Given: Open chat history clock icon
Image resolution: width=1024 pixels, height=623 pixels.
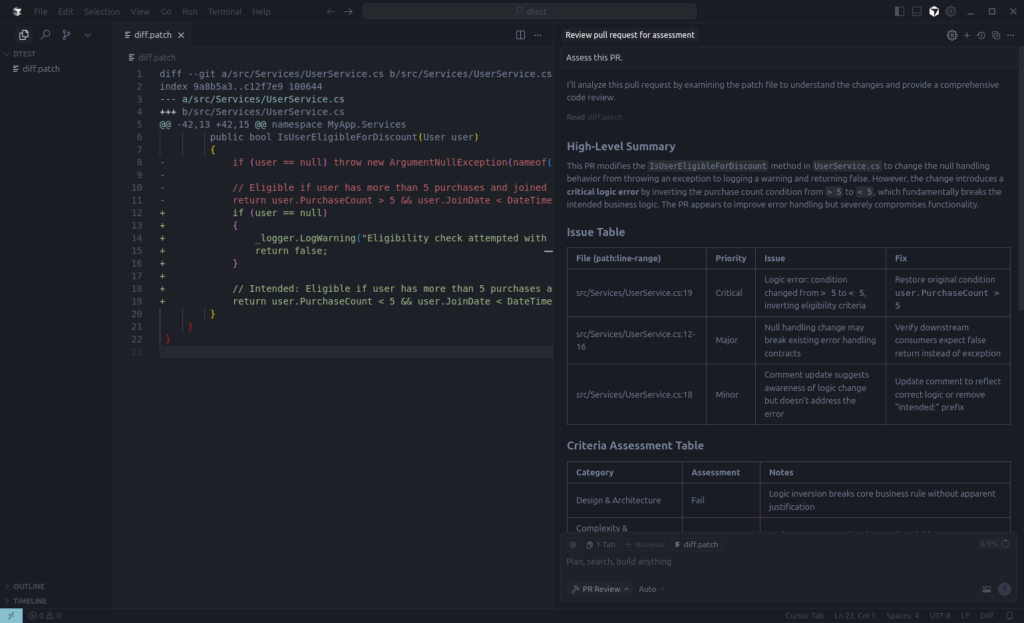Looking at the screenshot, I should pos(981,35).
